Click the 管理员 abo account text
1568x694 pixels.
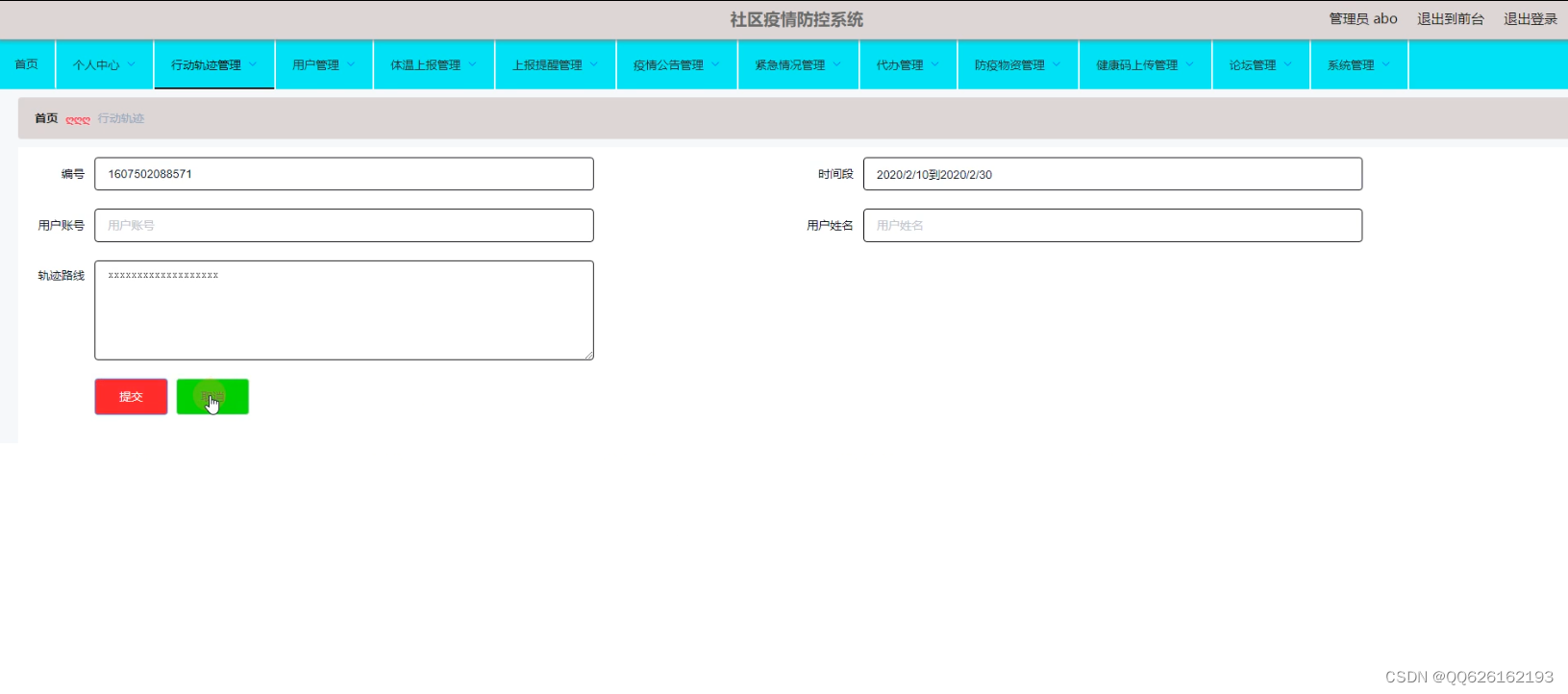tap(1362, 19)
